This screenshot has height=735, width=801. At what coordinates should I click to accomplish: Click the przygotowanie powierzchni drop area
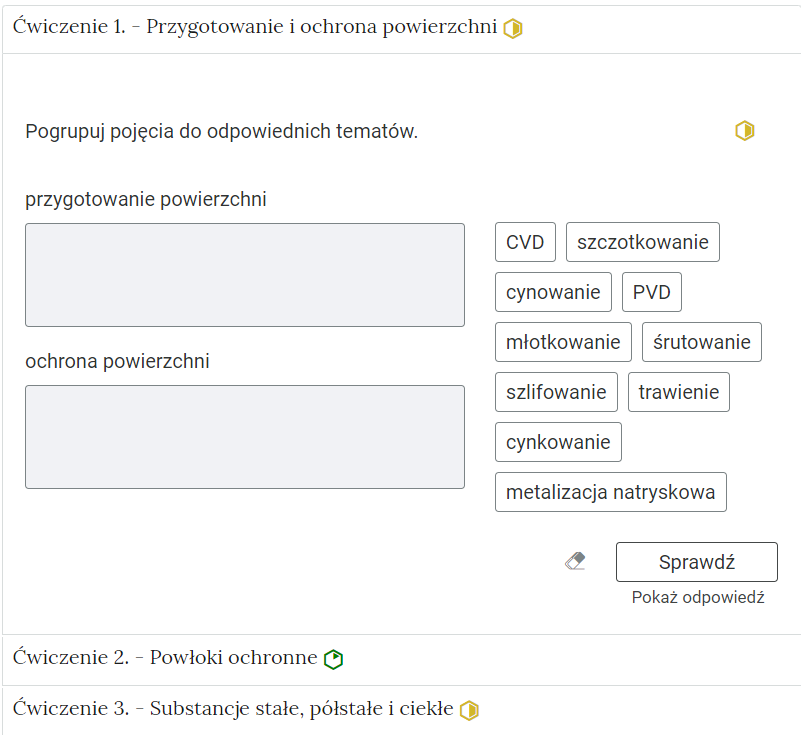pyautogui.click(x=245, y=274)
